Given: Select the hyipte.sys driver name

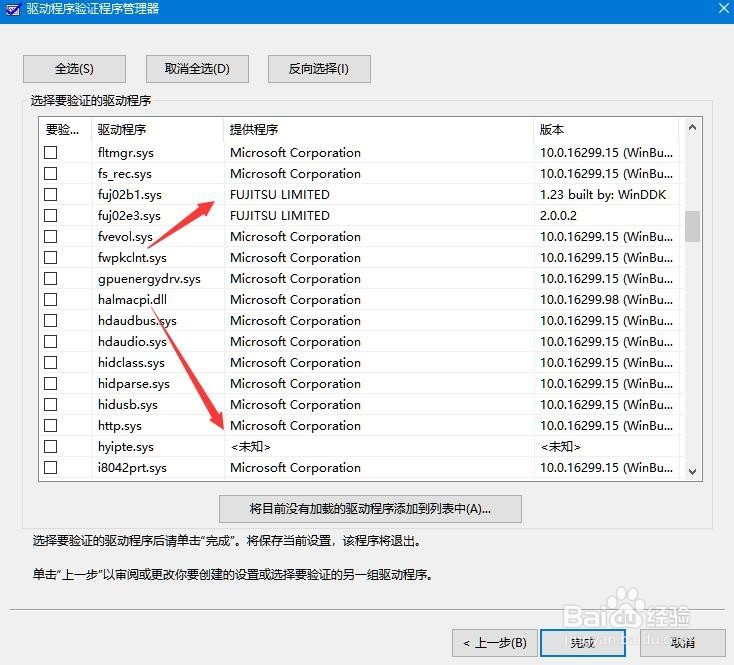Looking at the screenshot, I should [x=126, y=447].
